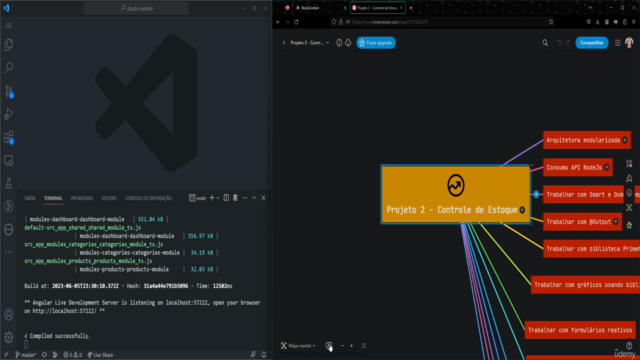Image resolution: width=640 pixels, height=360 pixels.
Task: Synchronize changes icon in status bar
Action: point(44,355)
